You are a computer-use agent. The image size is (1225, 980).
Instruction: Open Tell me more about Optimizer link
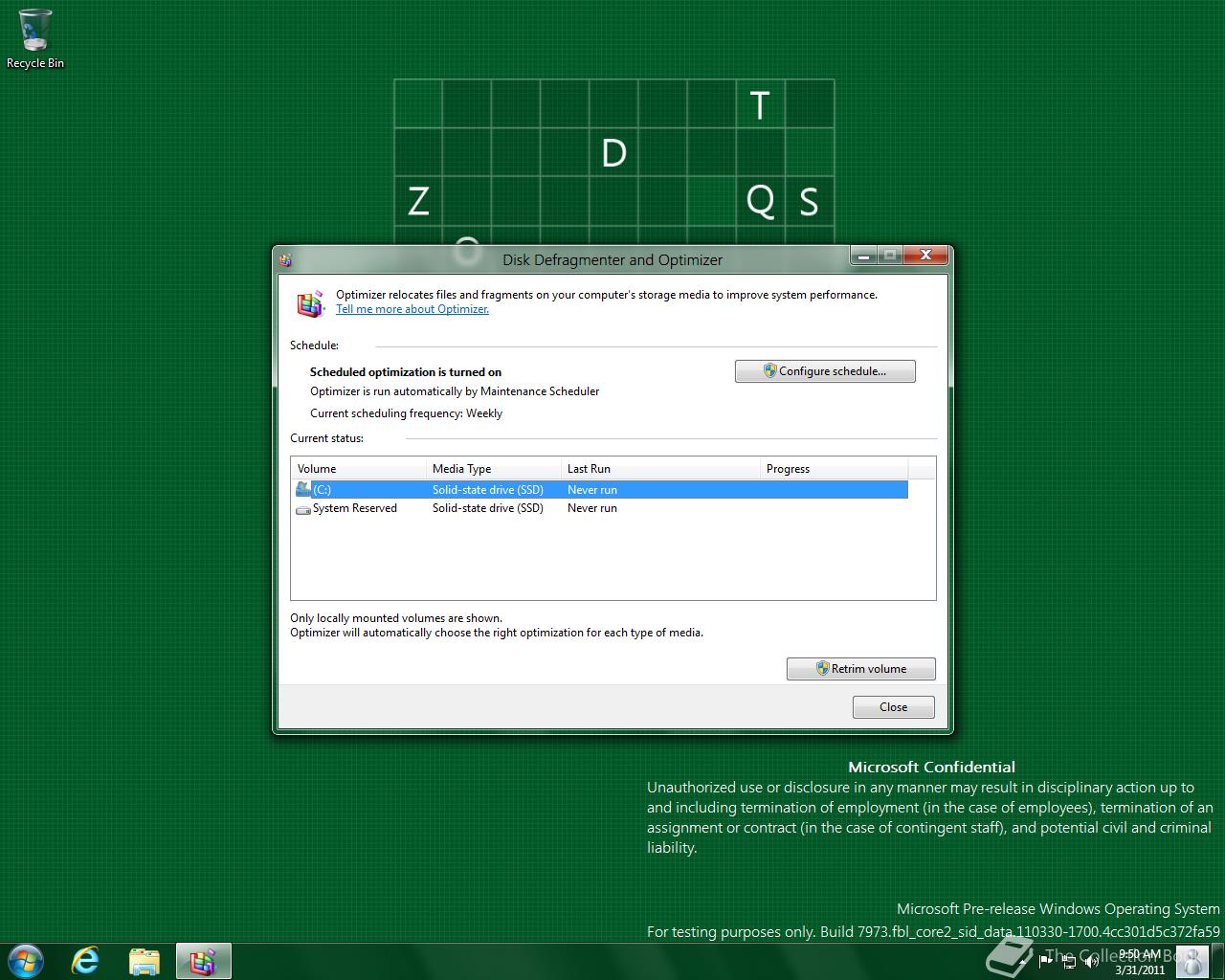(x=412, y=309)
